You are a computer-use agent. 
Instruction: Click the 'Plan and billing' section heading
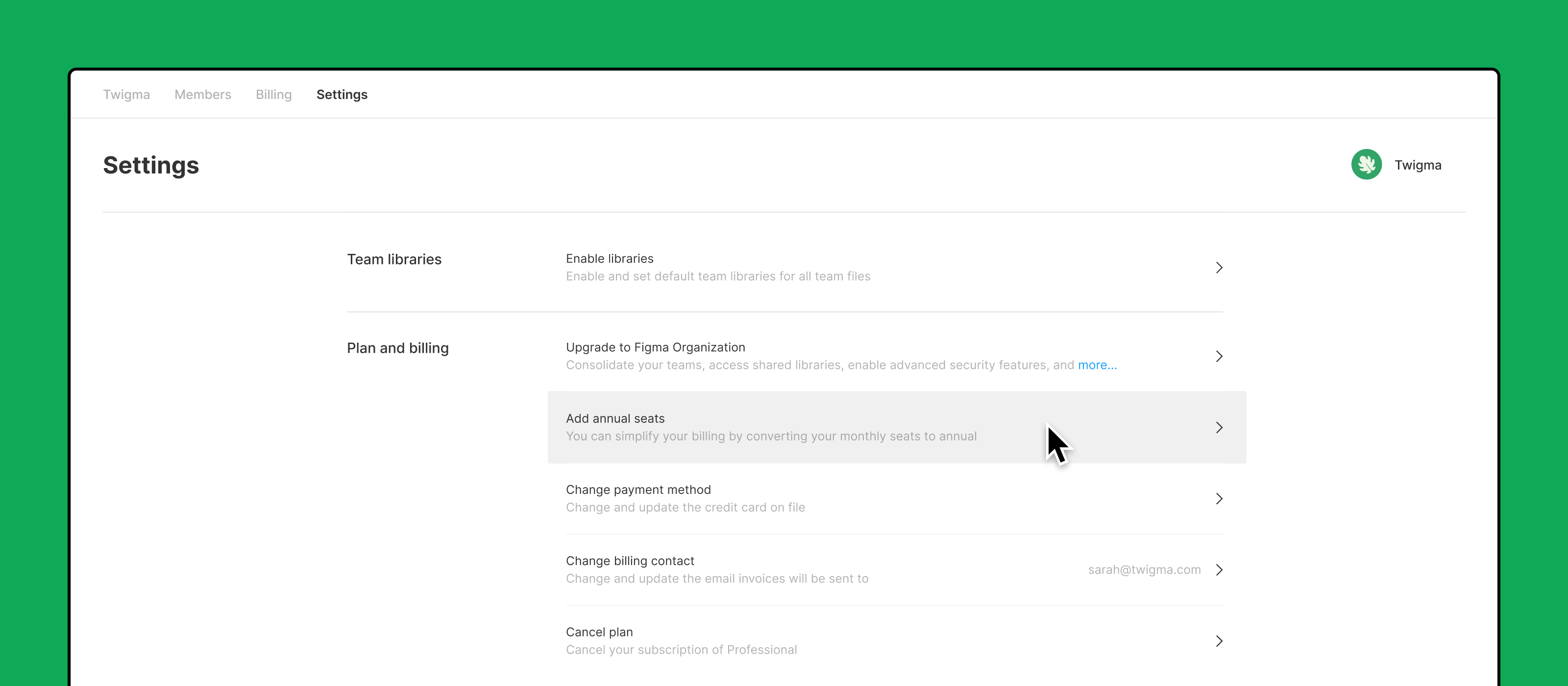pyautogui.click(x=397, y=348)
